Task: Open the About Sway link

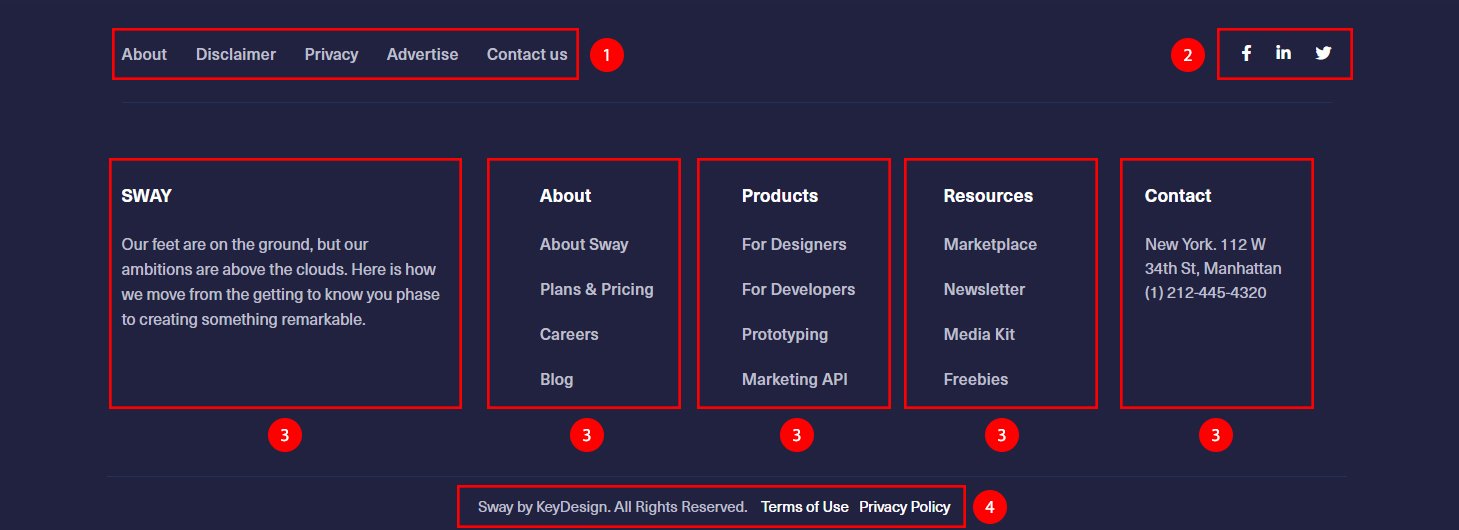Action: 584,245
